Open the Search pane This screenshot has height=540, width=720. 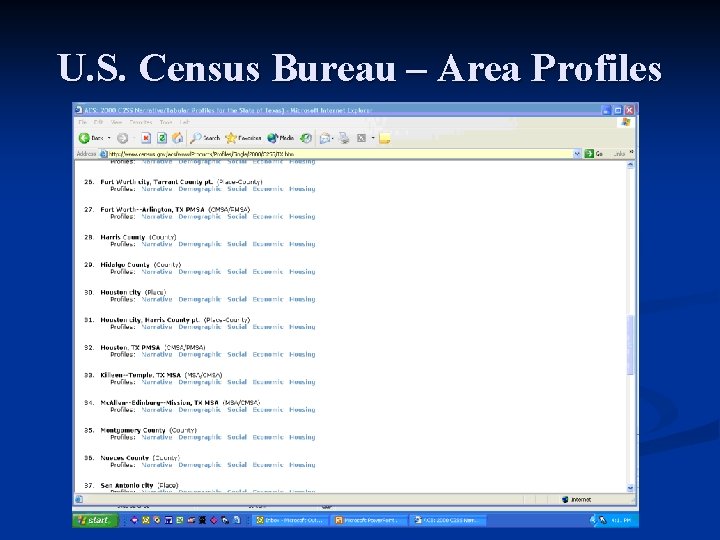point(205,138)
